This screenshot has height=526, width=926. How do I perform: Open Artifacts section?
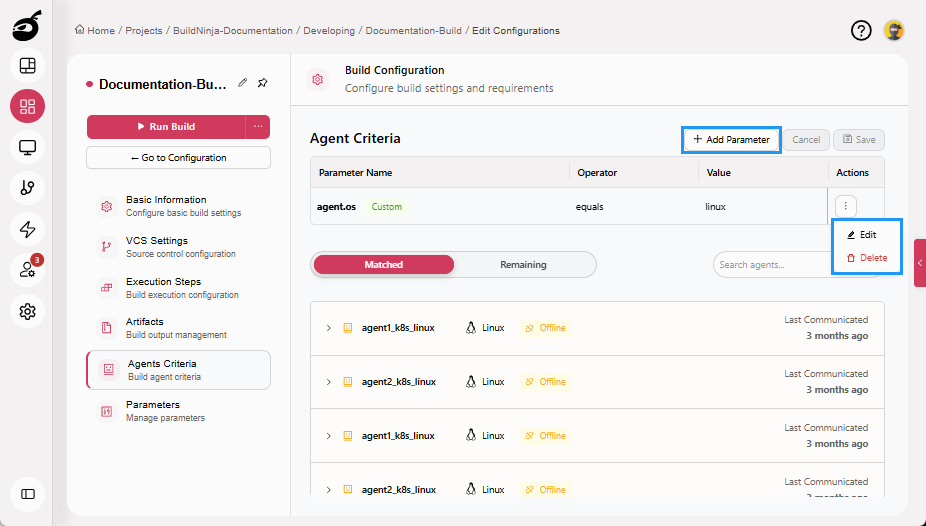pyautogui.click(x=178, y=328)
